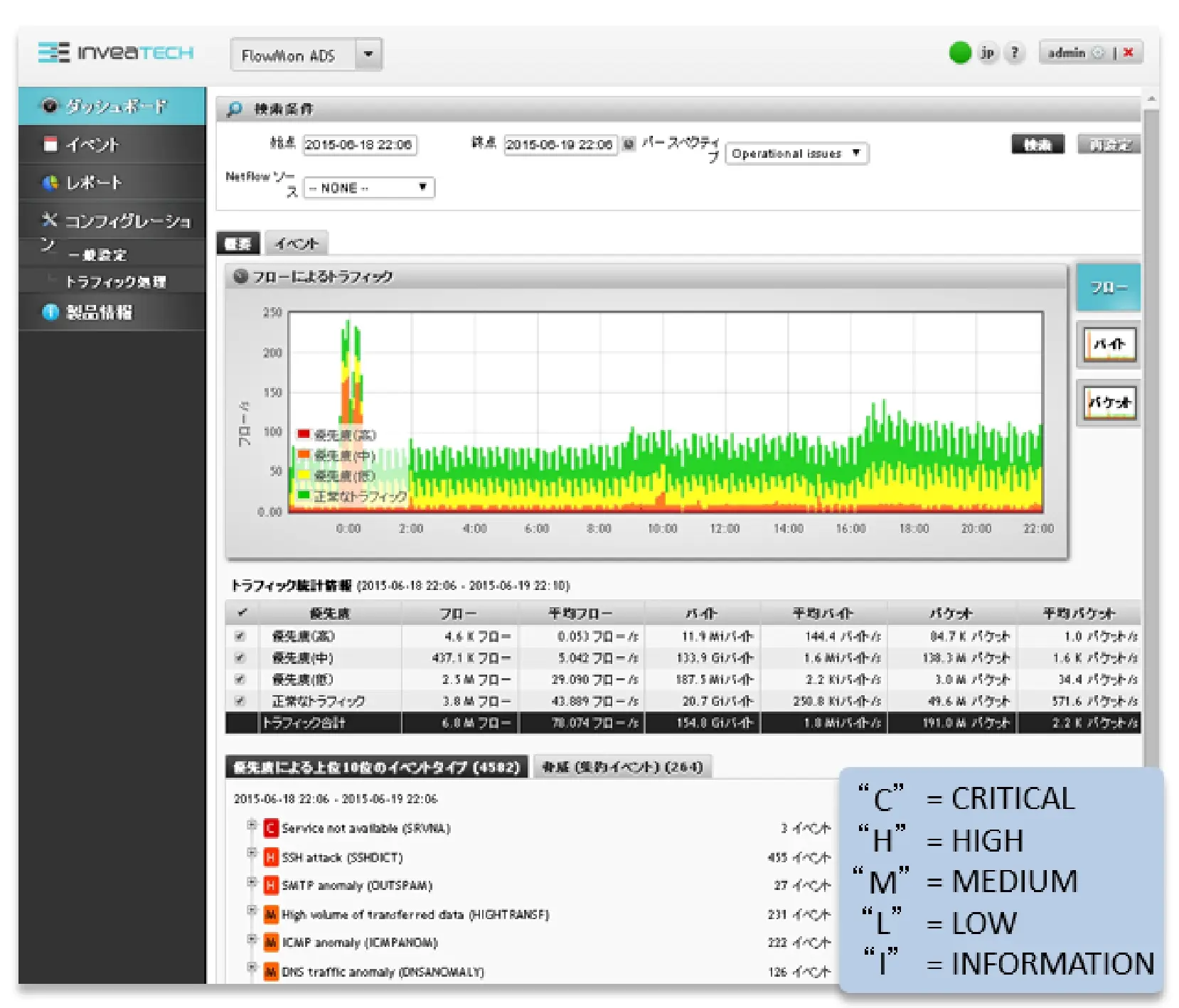Viewport: 1179px width, 1008px height.
Task: Log out with the red X icon
Action: coord(1128,53)
